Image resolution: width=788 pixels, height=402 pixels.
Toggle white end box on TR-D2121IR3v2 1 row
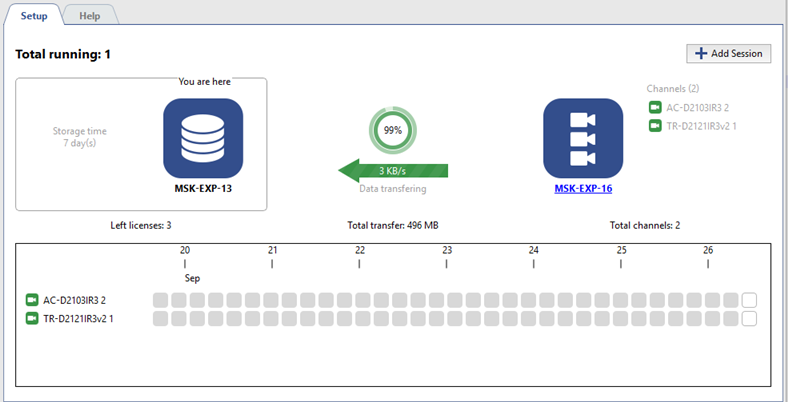click(749, 319)
